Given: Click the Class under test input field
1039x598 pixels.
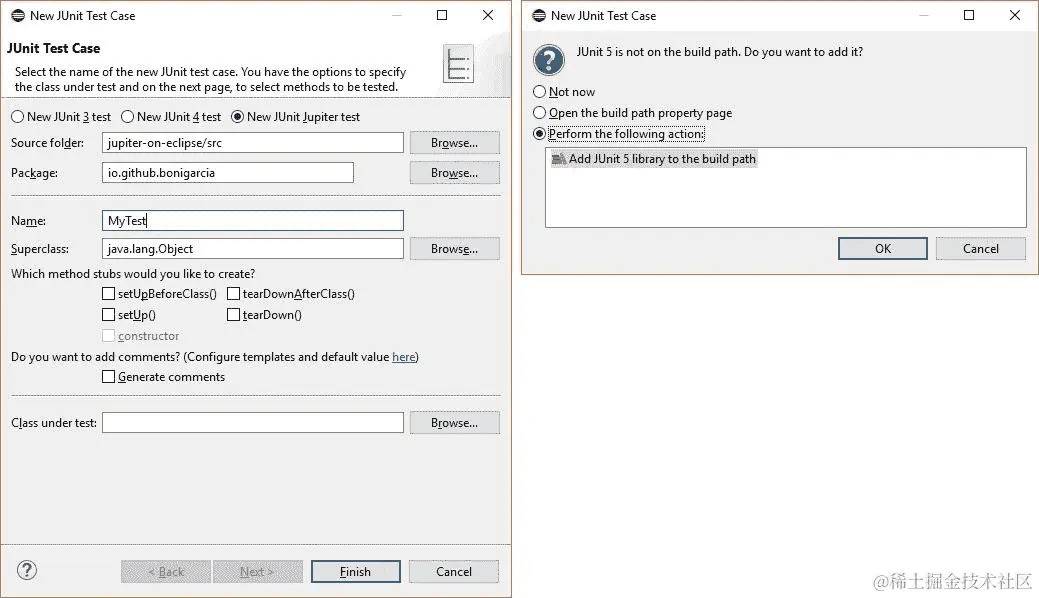Looking at the screenshot, I should coord(252,423).
